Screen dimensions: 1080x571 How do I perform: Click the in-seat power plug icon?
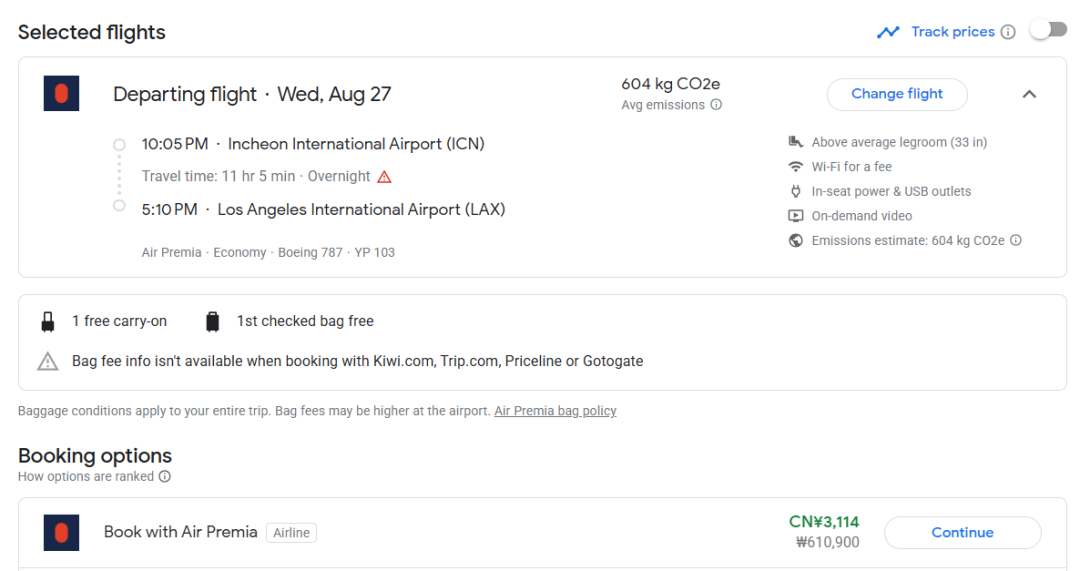[x=796, y=191]
